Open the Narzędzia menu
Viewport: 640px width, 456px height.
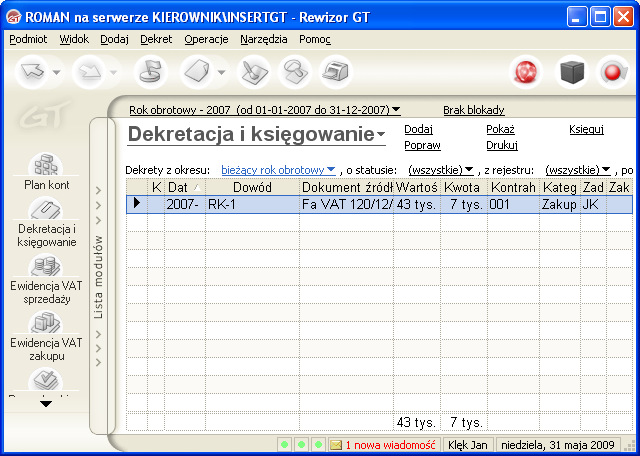tap(264, 40)
